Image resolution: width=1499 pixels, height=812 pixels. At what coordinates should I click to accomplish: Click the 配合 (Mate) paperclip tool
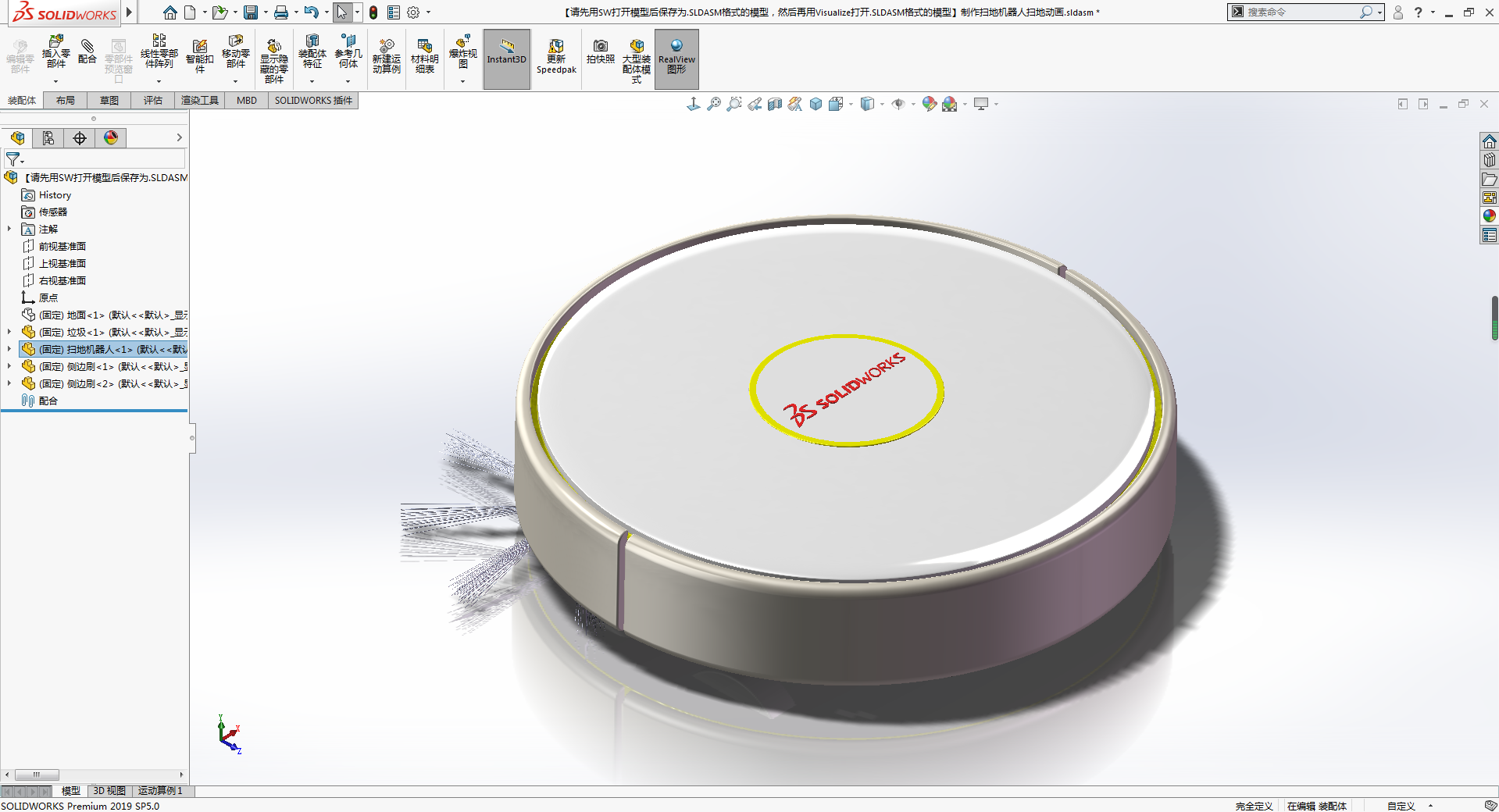click(87, 53)
